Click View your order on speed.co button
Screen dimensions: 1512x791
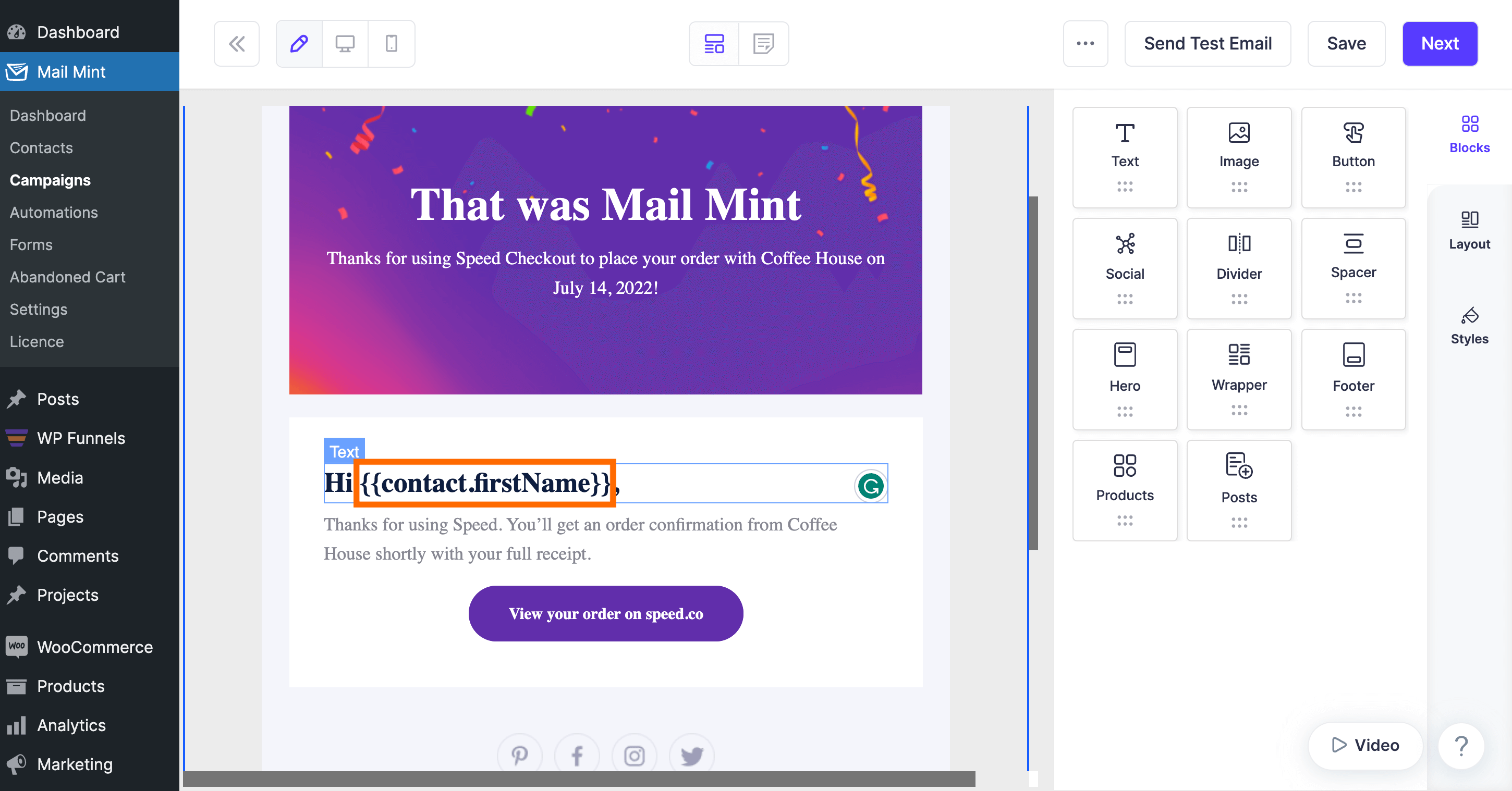pos(605,613)
